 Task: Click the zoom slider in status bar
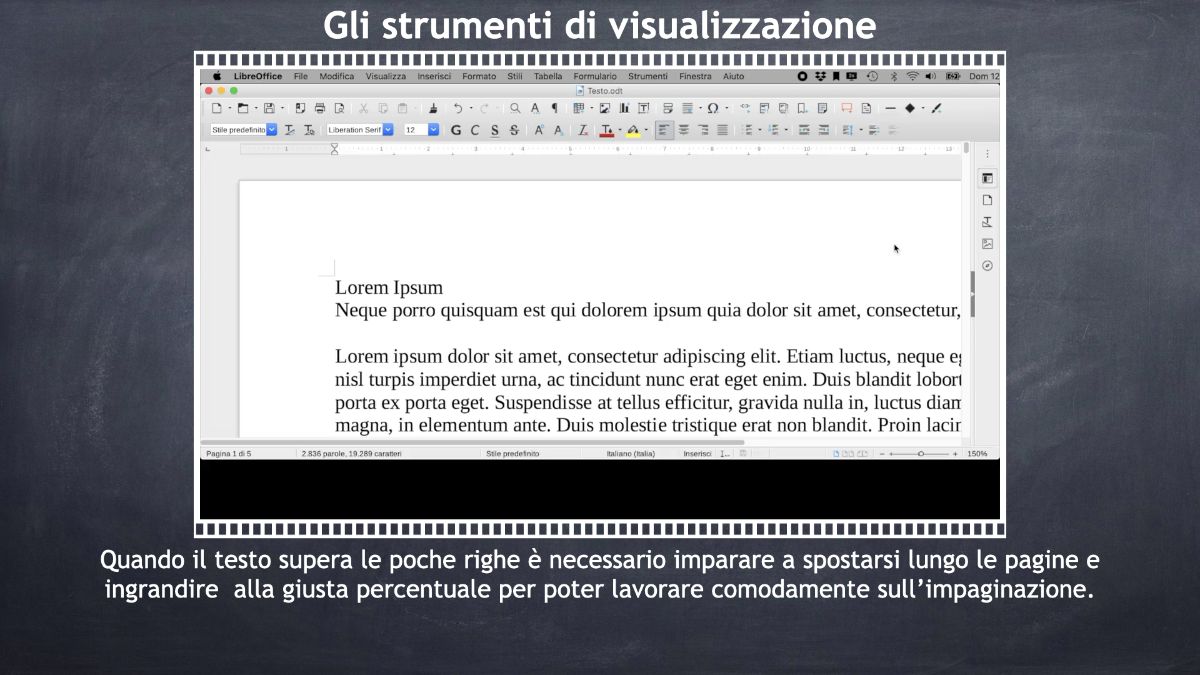[x=920, y=454]
